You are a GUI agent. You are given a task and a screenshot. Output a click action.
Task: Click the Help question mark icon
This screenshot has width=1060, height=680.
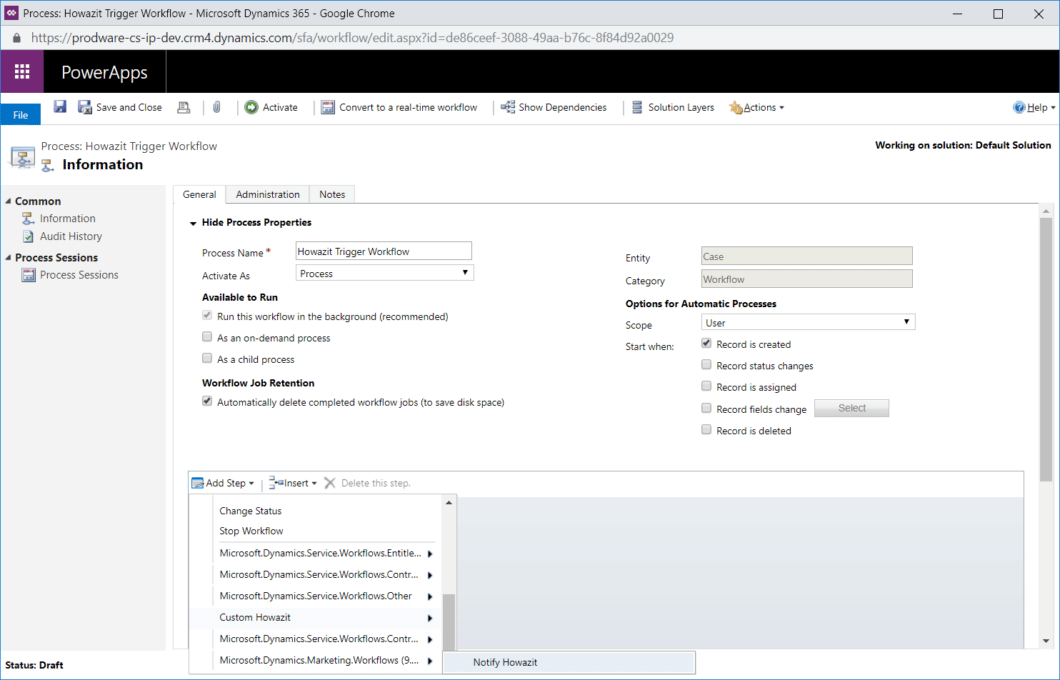coord(1019,107)
